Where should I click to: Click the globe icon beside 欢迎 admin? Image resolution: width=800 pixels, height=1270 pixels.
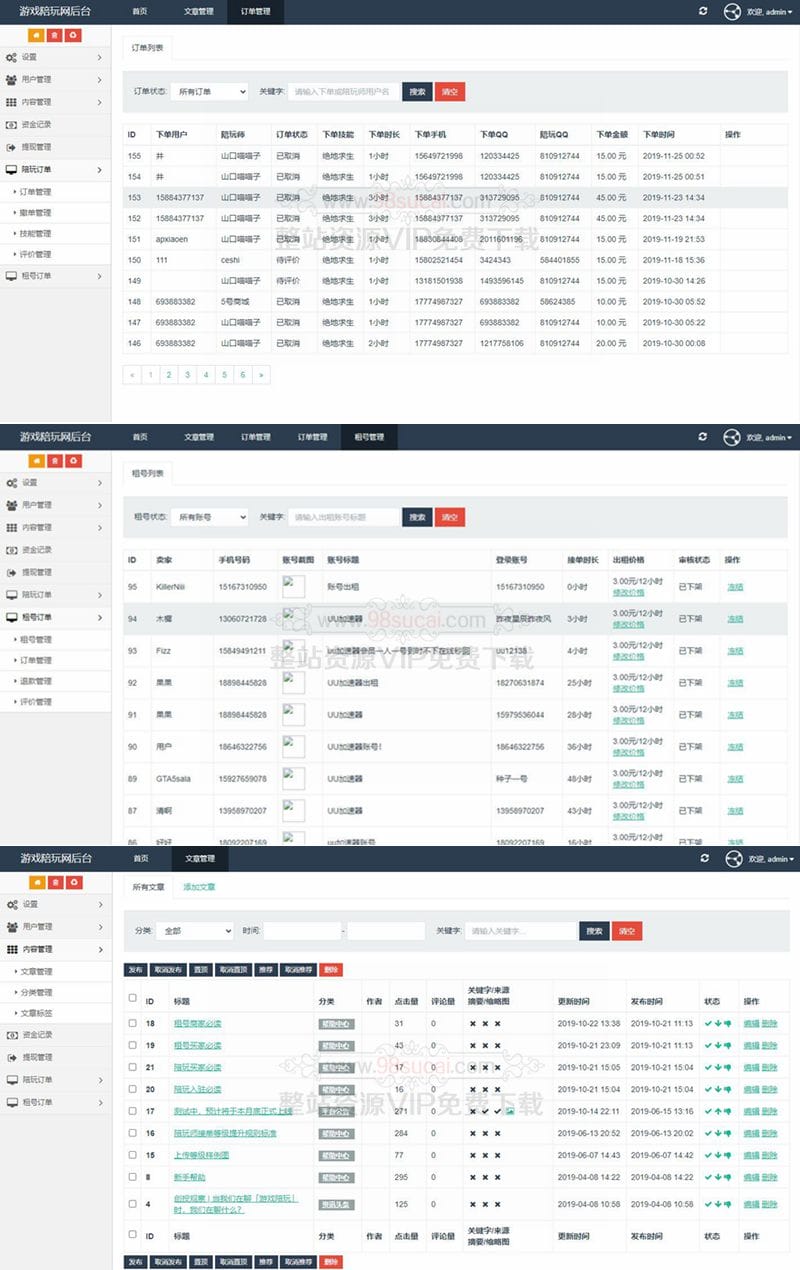pyautogui.click(x=732, y=12)
